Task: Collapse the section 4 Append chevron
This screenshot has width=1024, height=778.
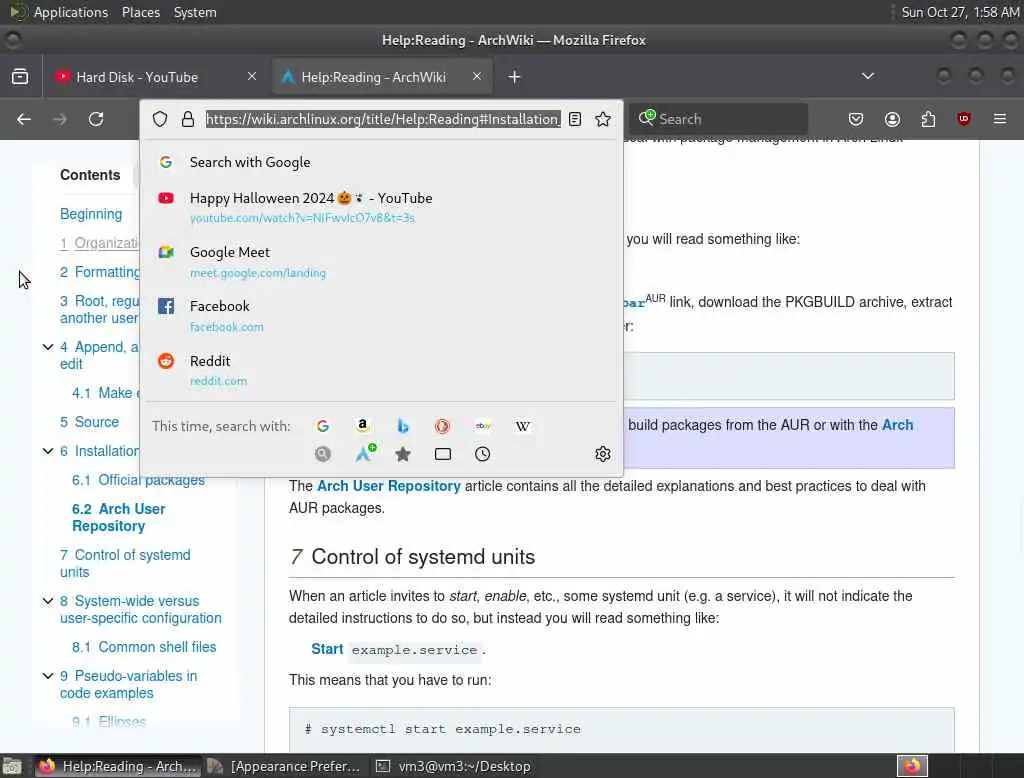Action: [48, 347]
